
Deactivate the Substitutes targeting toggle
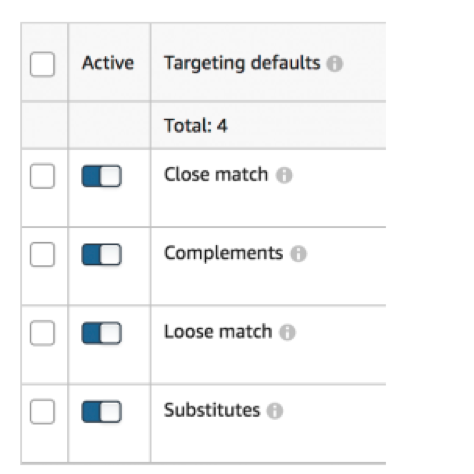(102, 411)
